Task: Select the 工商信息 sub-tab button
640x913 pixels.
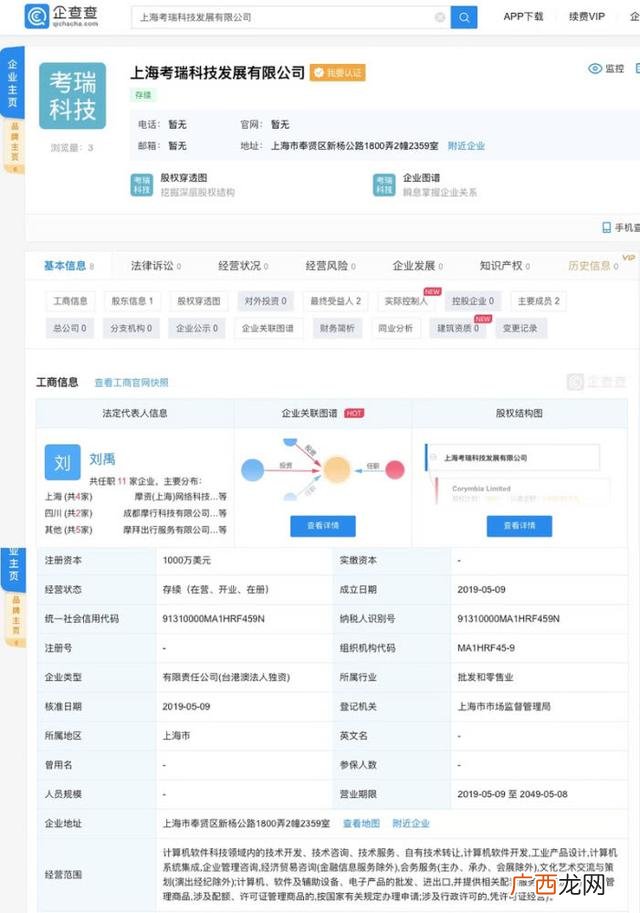Action: coord(70,300)
